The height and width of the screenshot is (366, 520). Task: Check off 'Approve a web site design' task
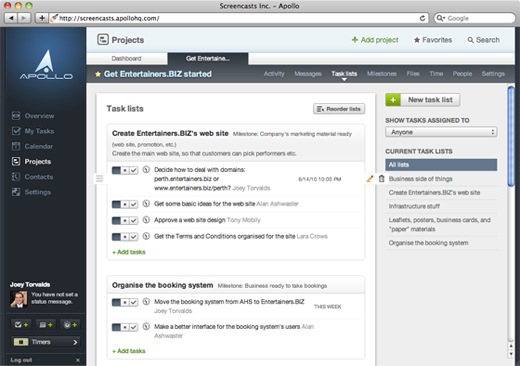pos(134,220)
